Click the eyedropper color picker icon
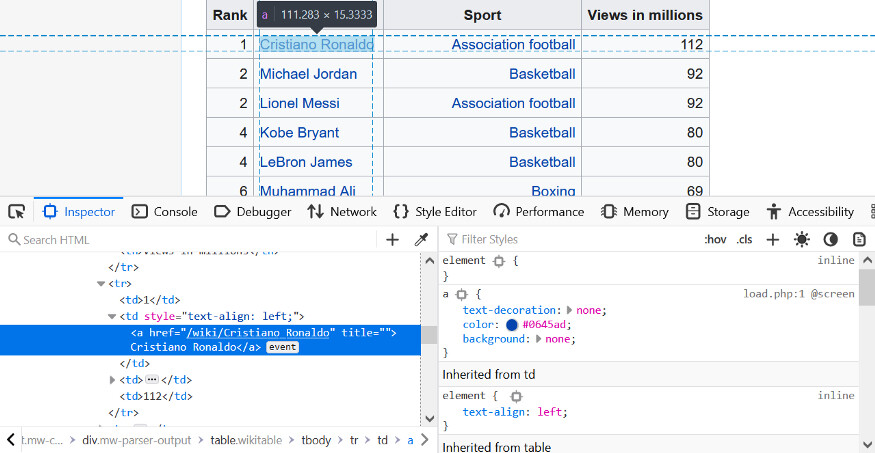This screenshot has width=875, height=453. [421, 239]
